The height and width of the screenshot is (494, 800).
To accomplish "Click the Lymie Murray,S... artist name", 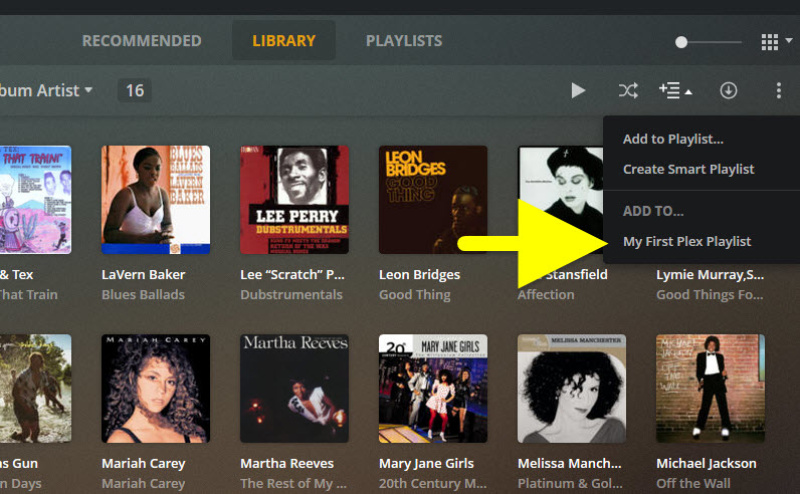I will click(710, 275).
